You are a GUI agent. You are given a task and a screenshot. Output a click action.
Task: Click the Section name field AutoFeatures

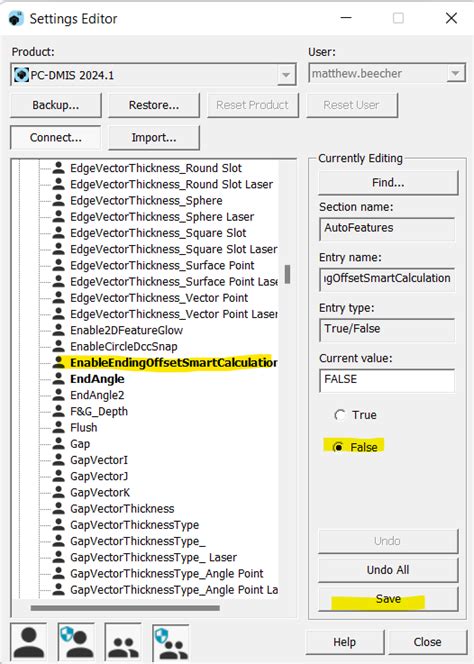click(x=387, y=229)
